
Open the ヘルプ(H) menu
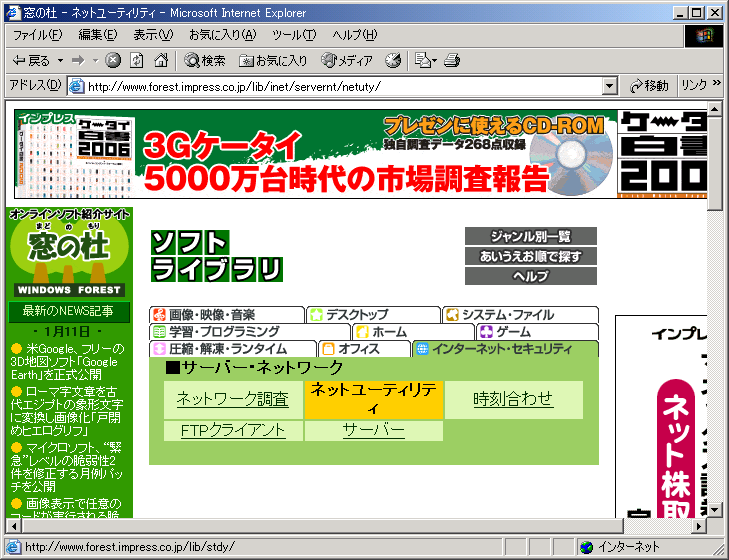click(x=355, y=35)
